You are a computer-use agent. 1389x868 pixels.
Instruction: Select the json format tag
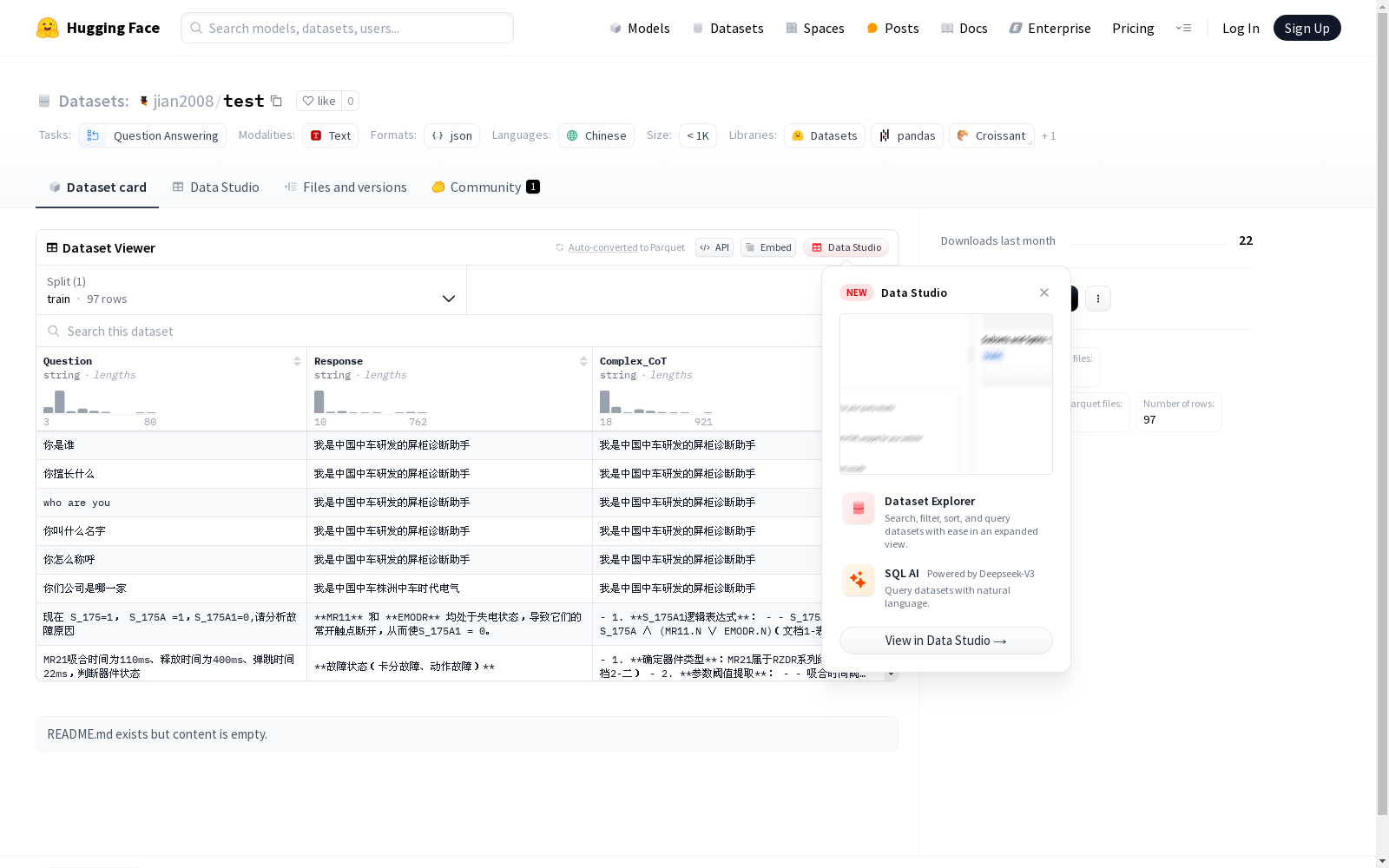452,135
